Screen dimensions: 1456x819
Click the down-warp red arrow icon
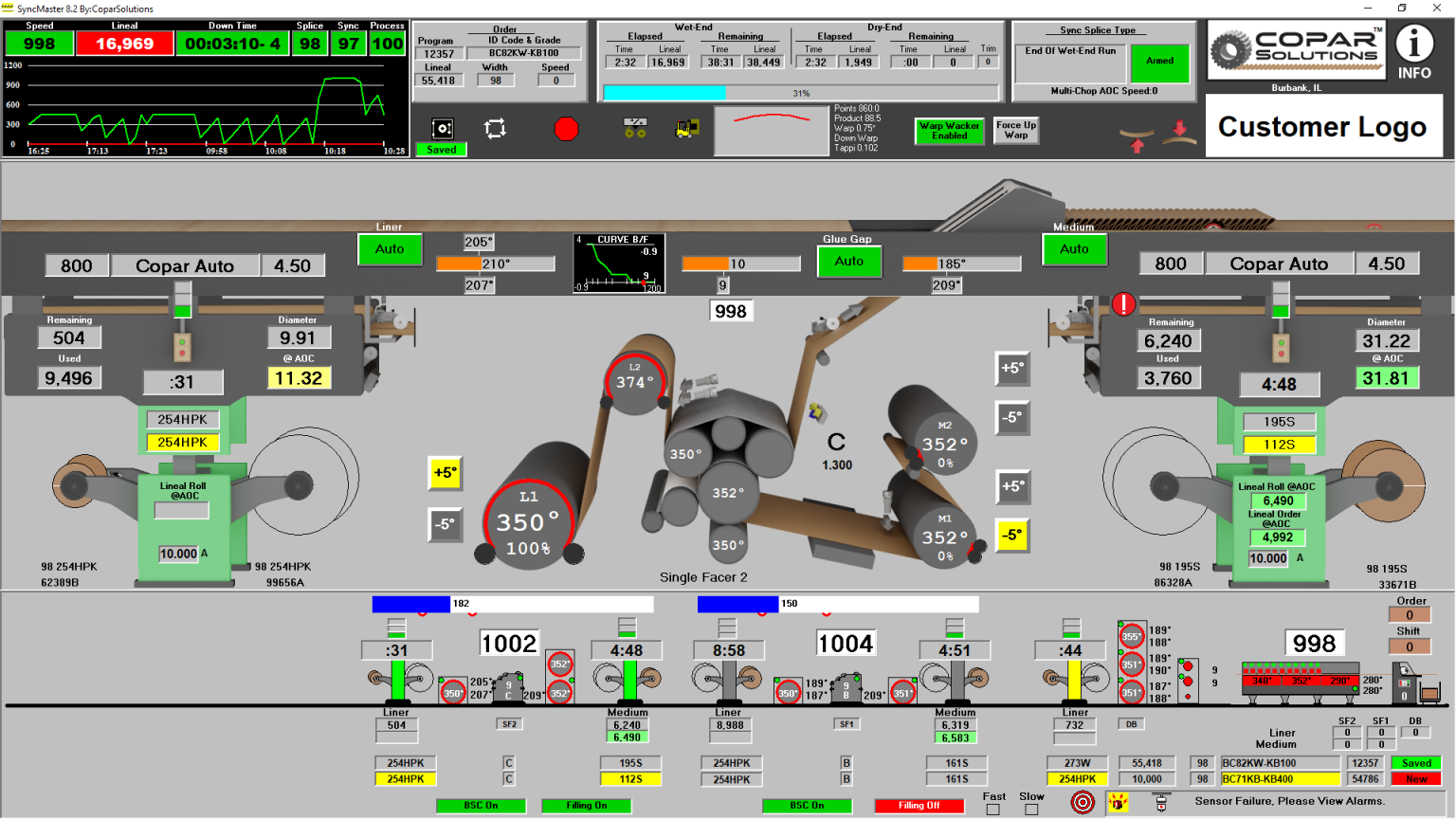coord(1179,132)
